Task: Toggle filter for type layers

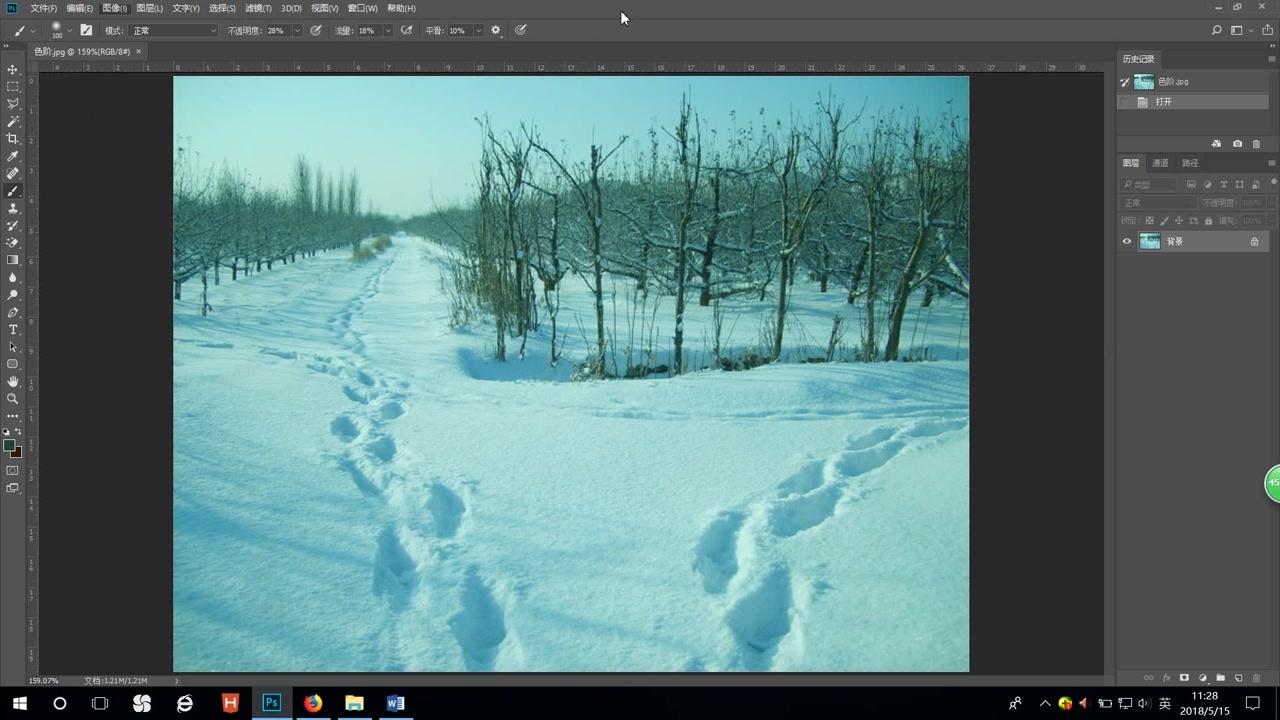Action: (x=1223, y=184)
